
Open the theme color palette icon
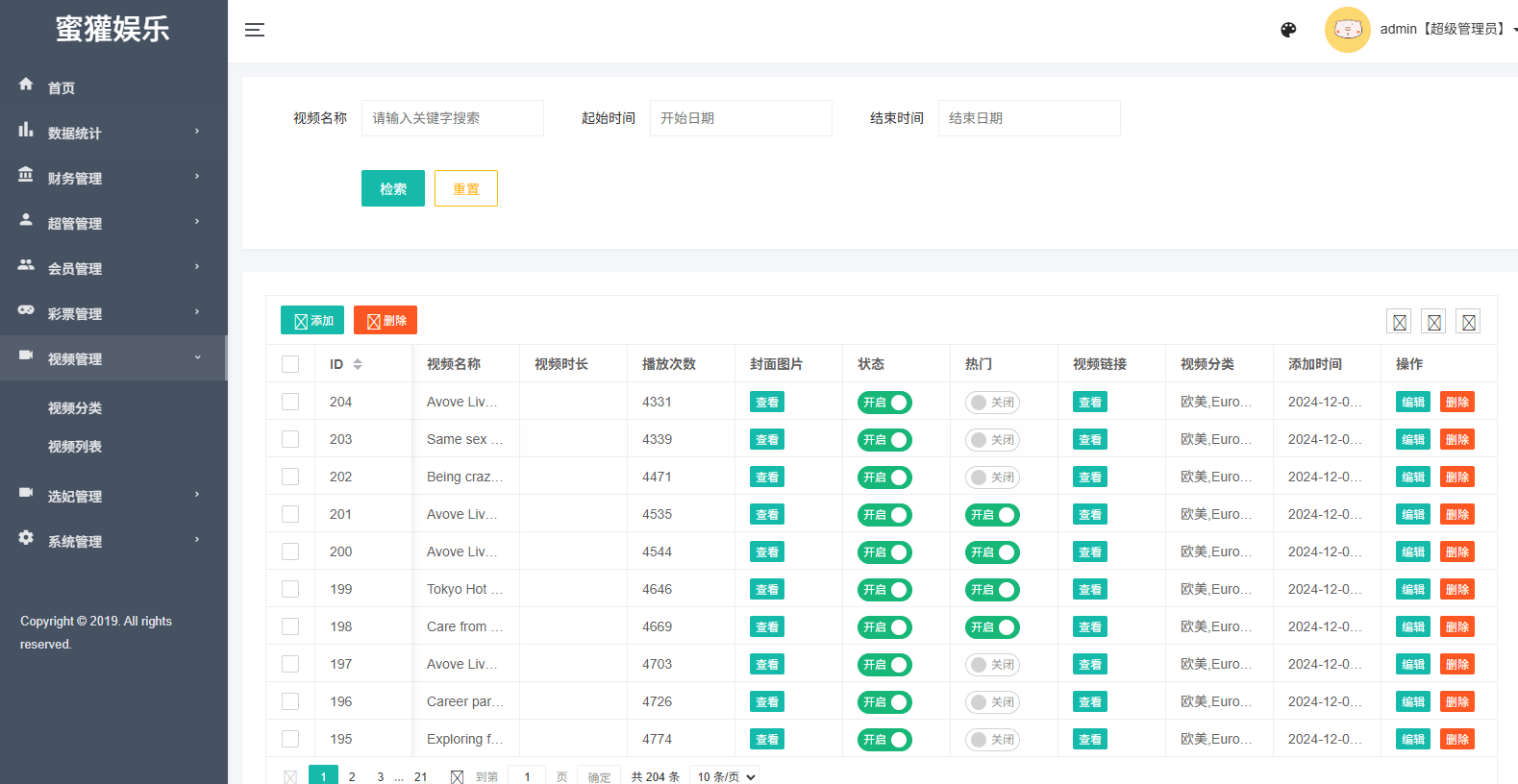(x=1288, y=30)
